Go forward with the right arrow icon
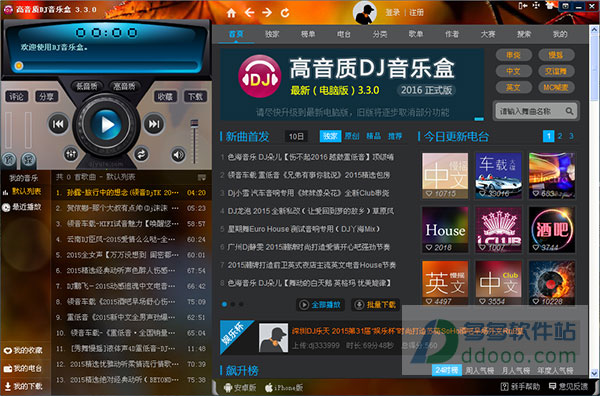The width and height of the screenshot is (600, 396). pyautogui.click(x=267, y=13)
